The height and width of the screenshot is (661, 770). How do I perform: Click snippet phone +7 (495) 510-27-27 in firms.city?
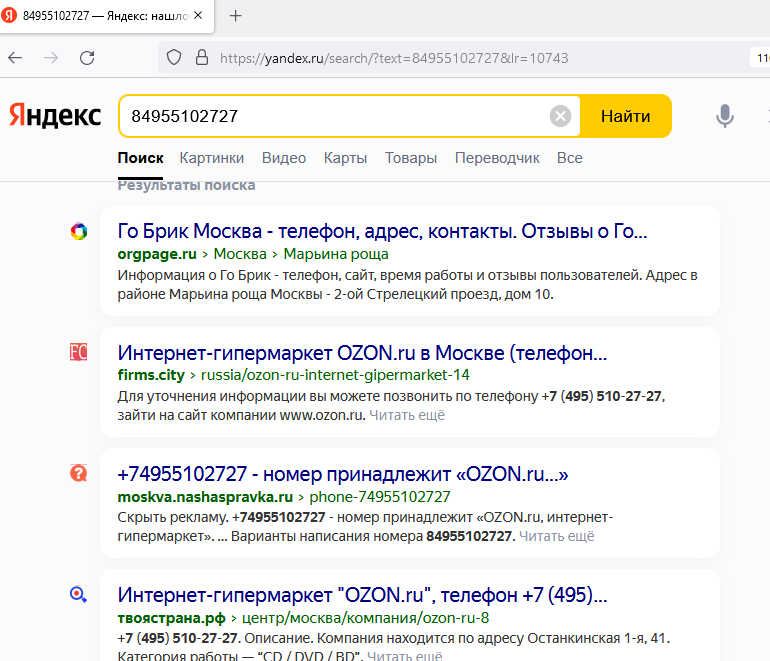tap(602, 396)
